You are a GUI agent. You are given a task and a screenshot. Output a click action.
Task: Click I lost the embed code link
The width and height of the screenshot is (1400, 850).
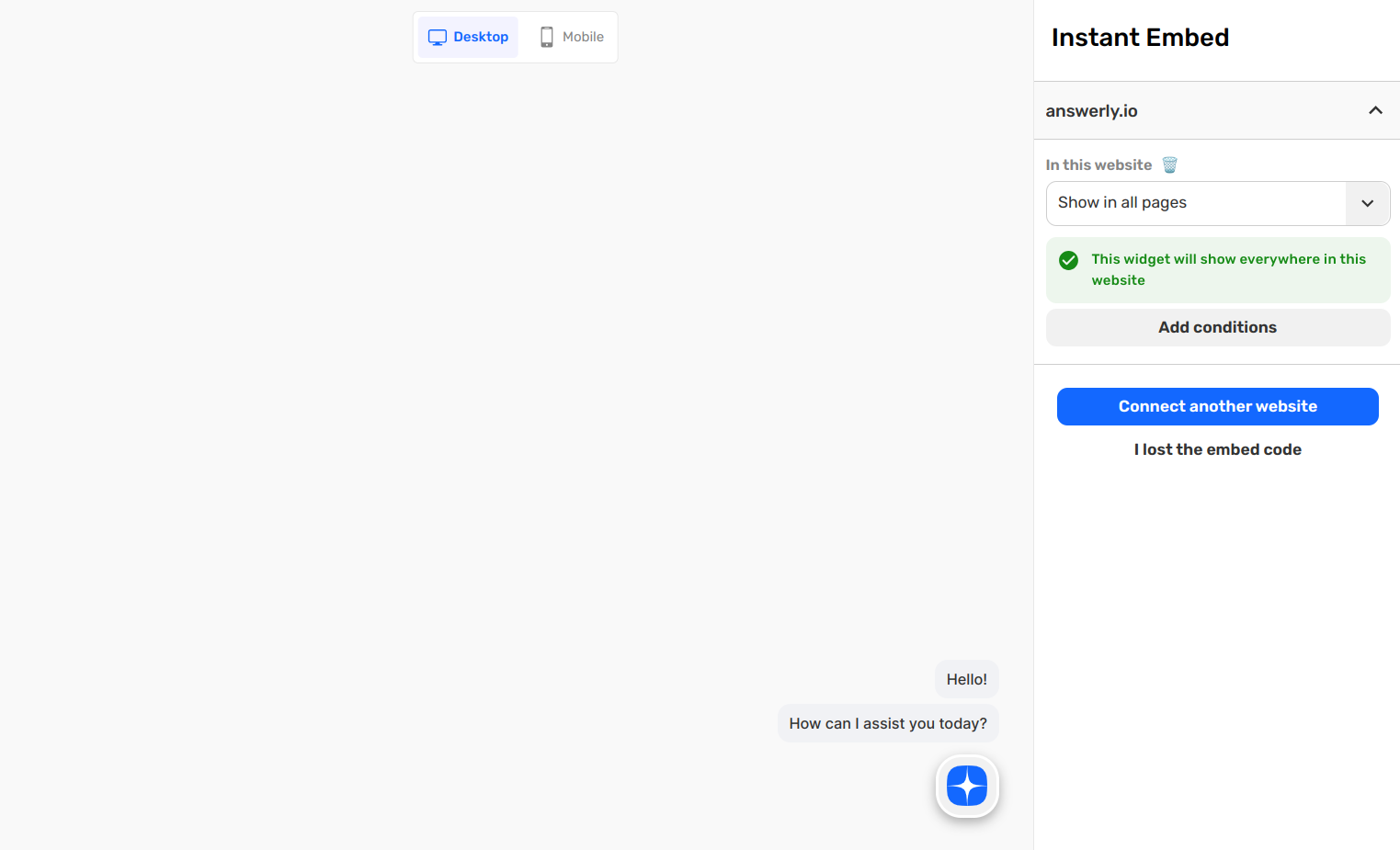click(x=1217, y=449)
